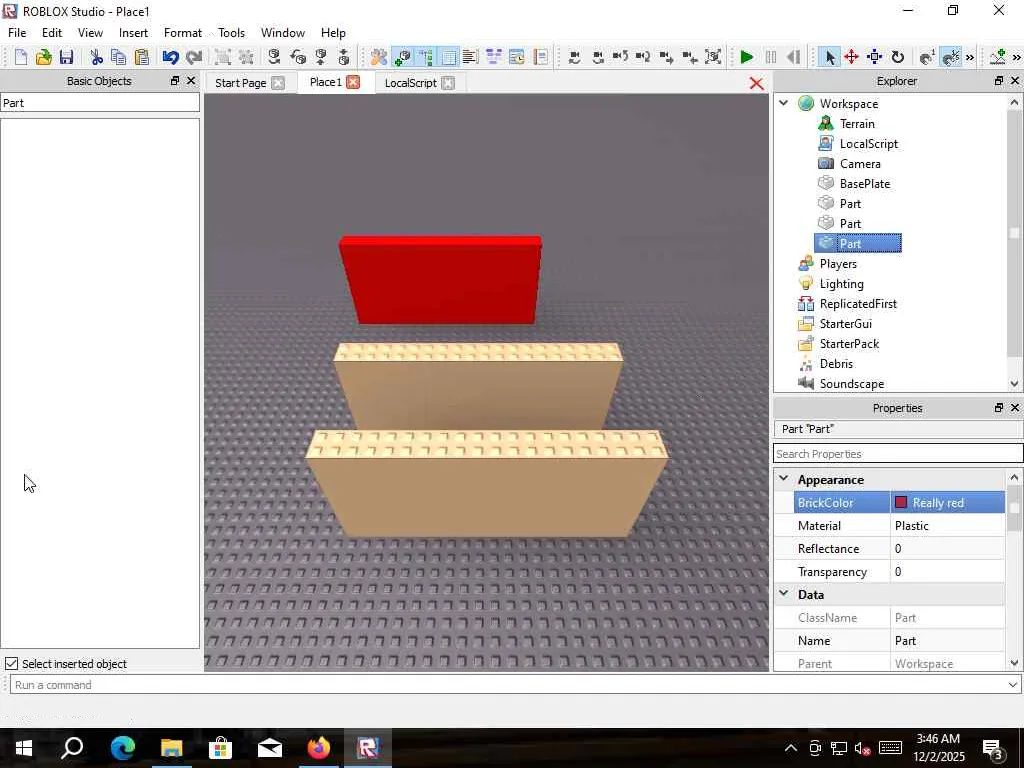1024x768 pixels.
Task: Click the Run a command field
Action: 507,685
